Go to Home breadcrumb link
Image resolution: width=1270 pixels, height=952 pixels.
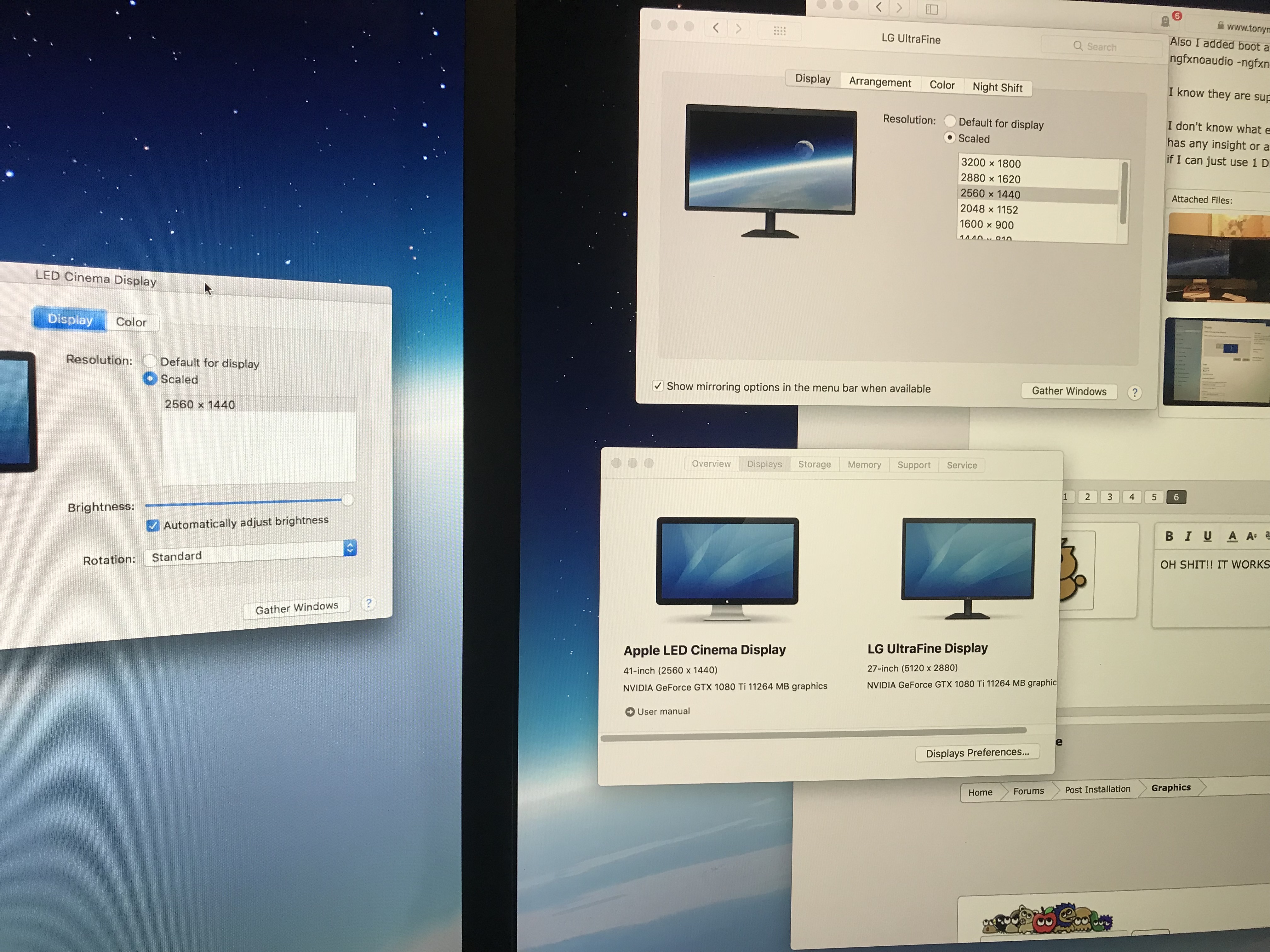tap(980, 792)
